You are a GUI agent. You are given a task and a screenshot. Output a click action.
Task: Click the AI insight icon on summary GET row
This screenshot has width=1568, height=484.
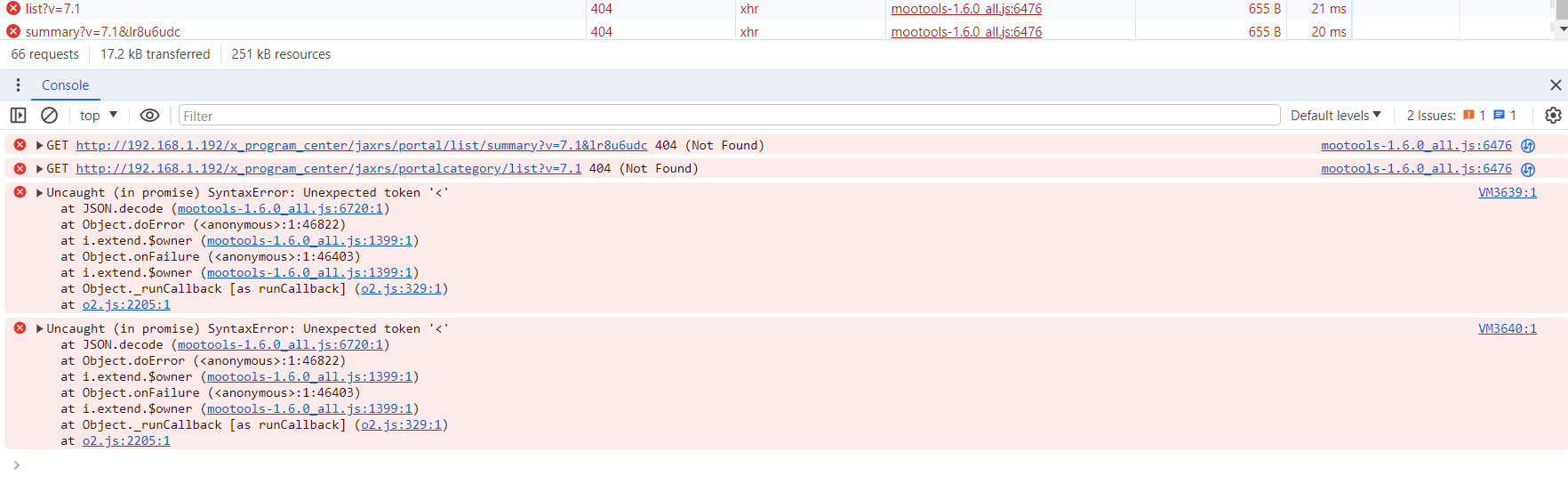coord(1528,146)
